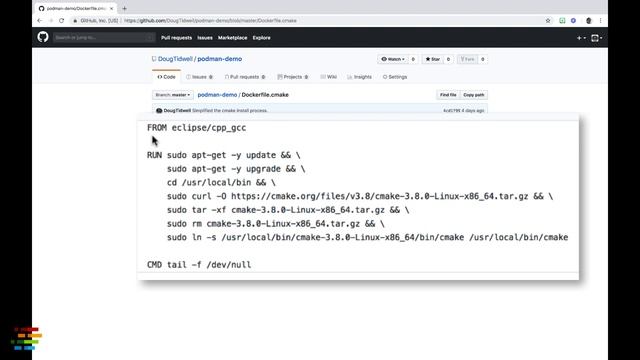Close the podman-demo browser tab
This screenshot has width=640, height=360.
(111, 8)
